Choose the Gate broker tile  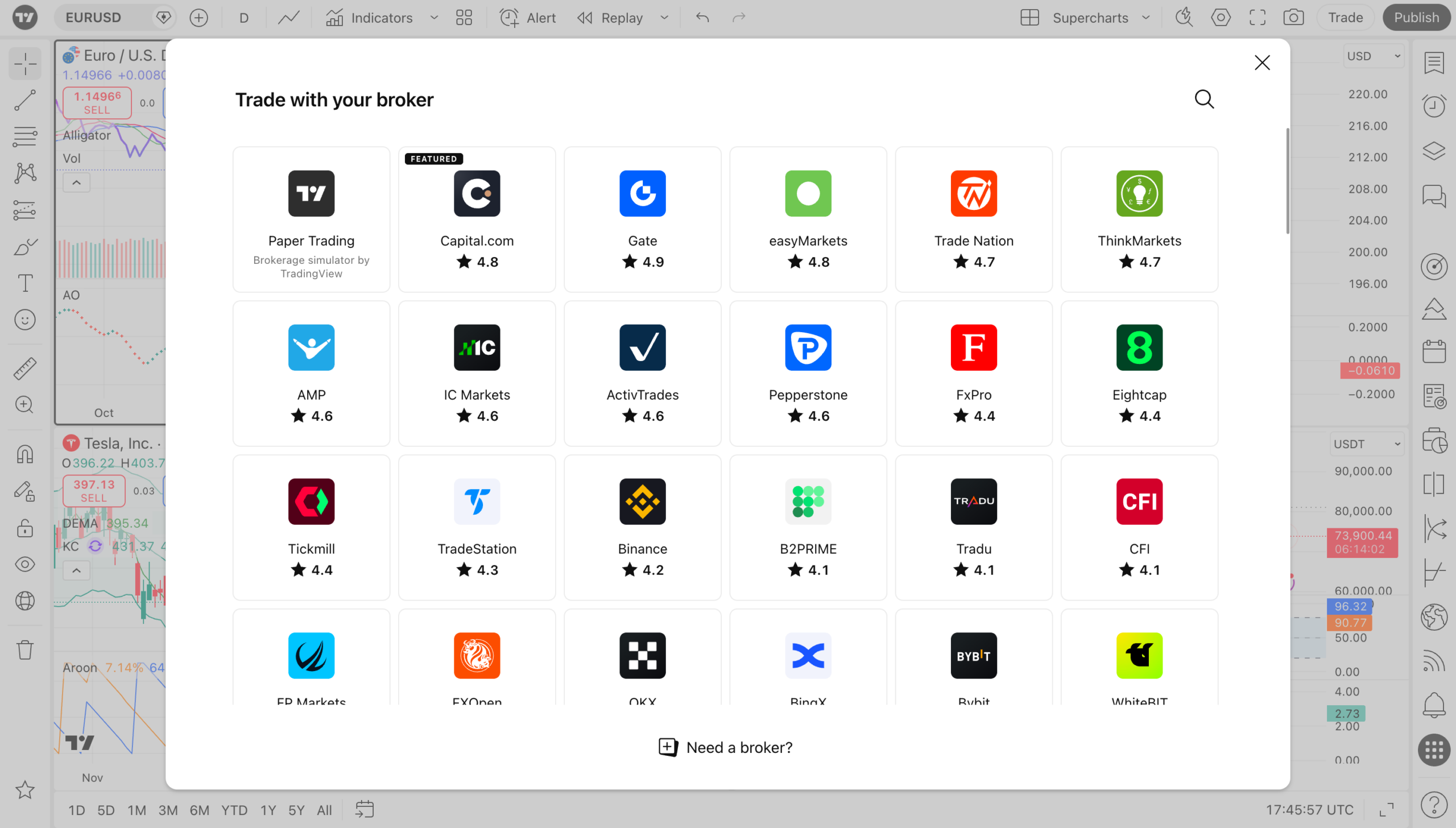point(642,219)
